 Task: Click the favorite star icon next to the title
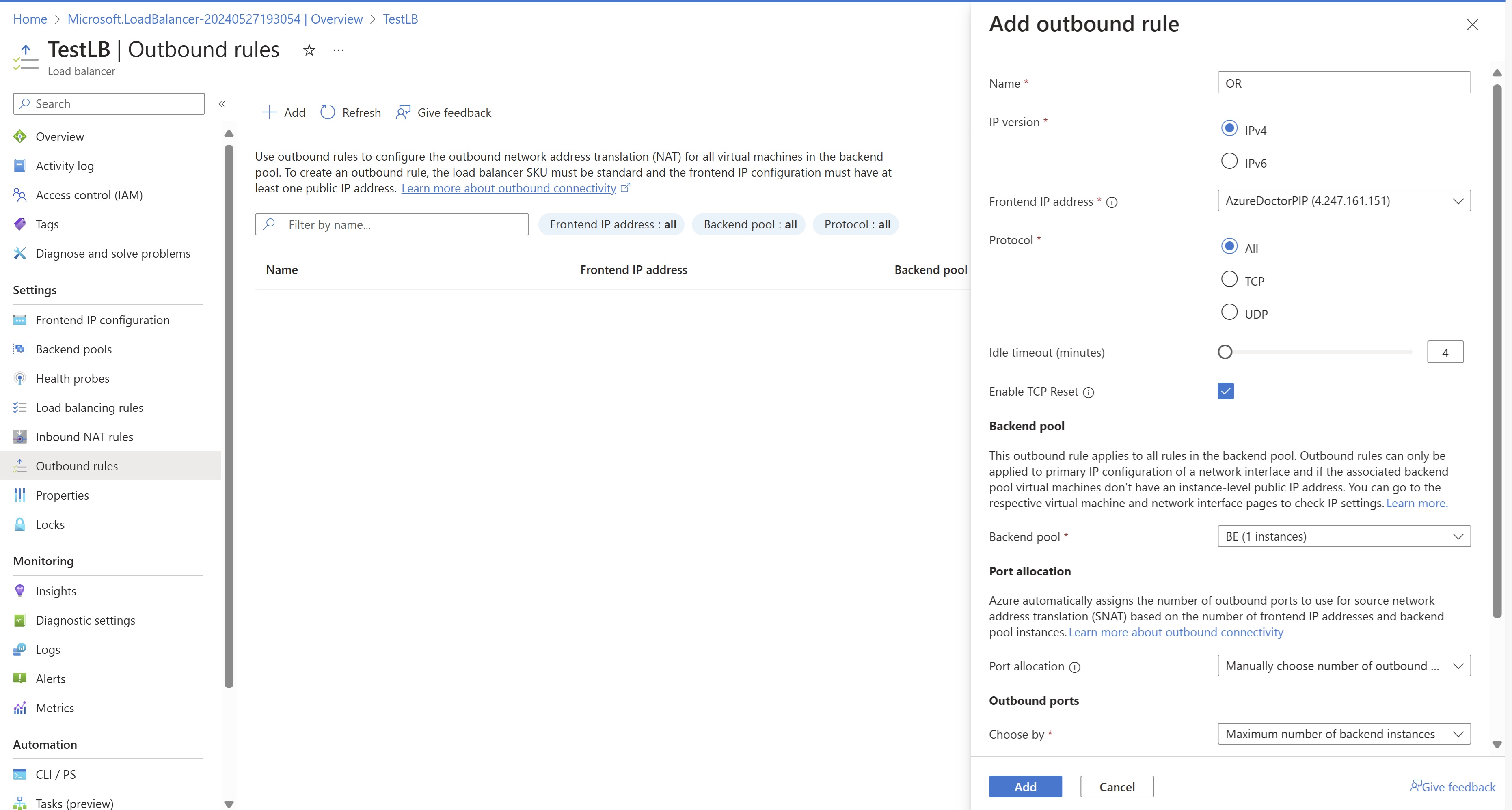(x=309, y=50)
